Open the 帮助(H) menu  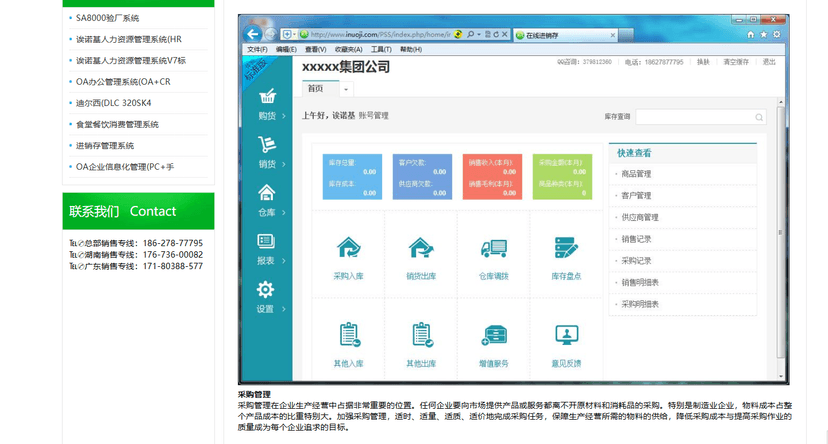[411, 49]
